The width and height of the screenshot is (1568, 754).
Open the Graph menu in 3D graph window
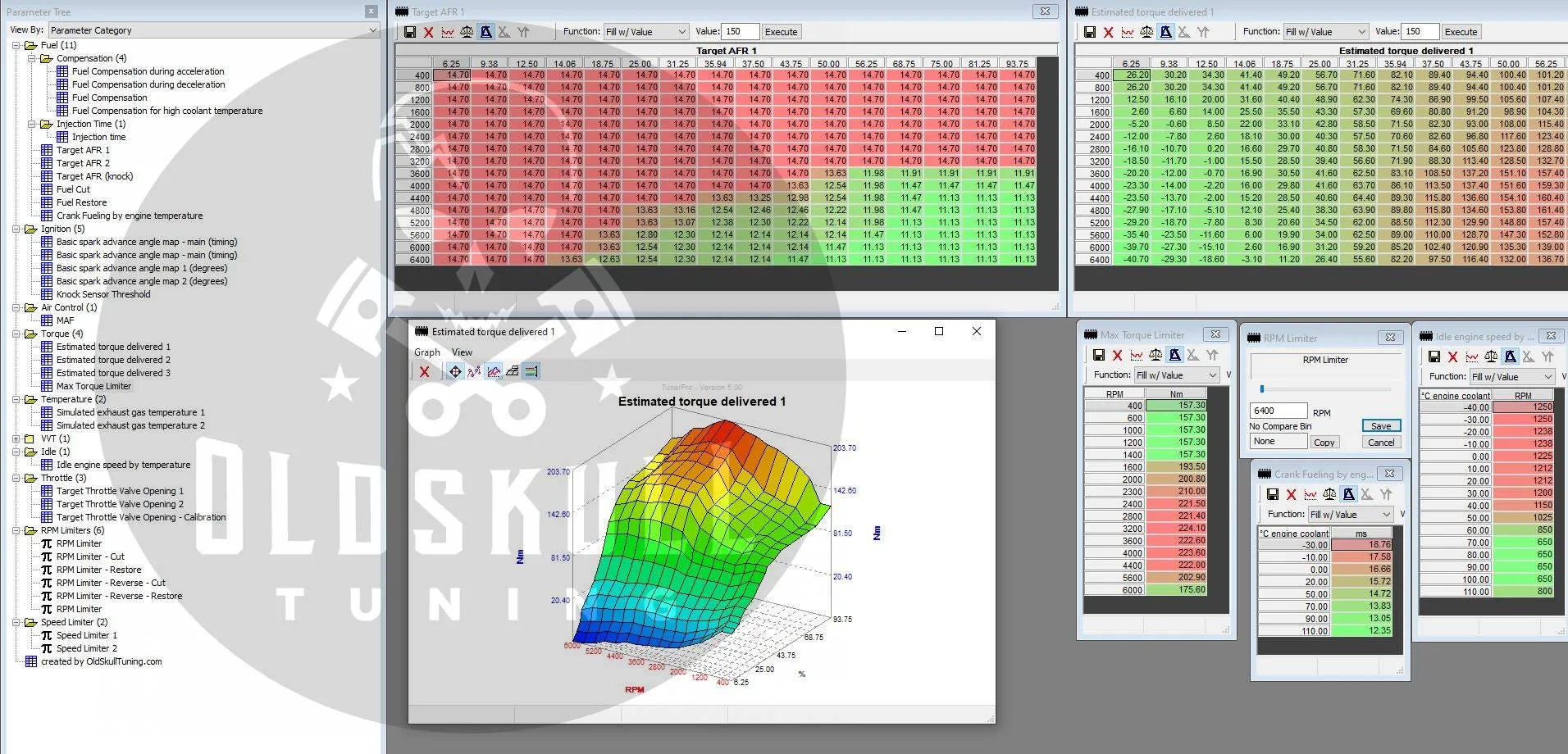click(426, 352)
